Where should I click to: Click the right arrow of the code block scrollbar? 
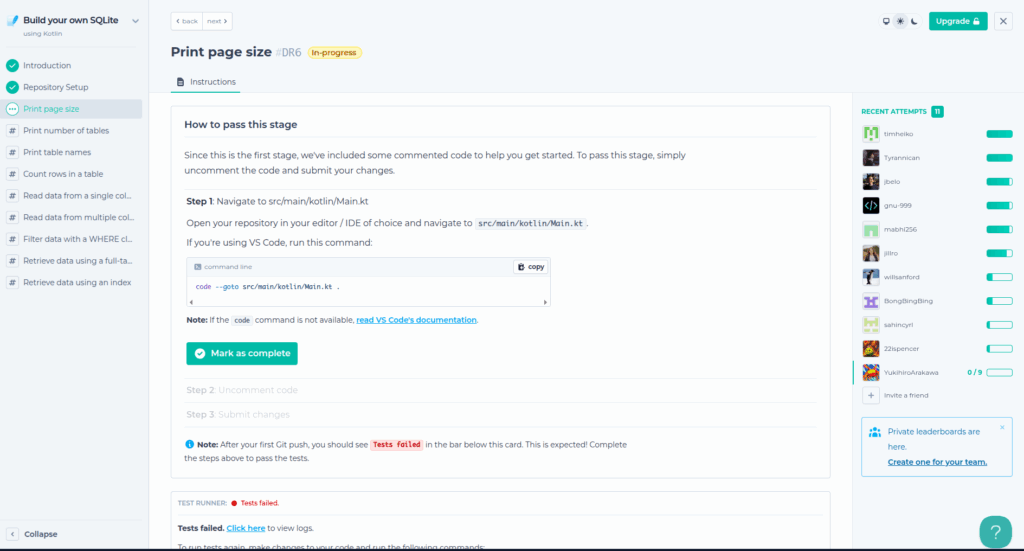545,302
